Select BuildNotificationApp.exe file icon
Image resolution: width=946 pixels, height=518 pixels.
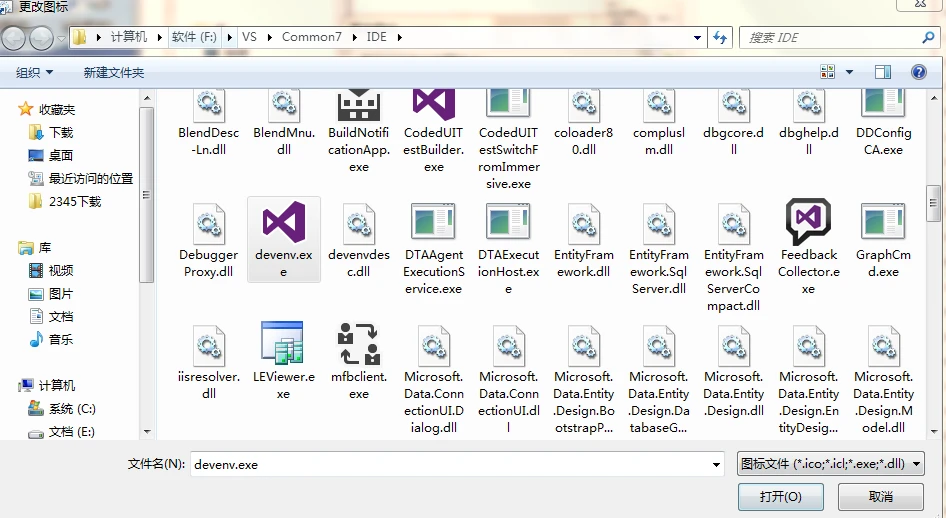pos(358,105)
